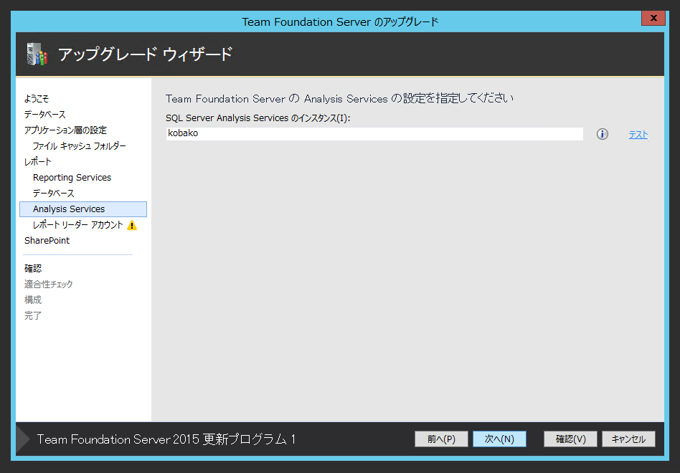Open Reporting Services step
The image size is (680, 473).
click(x=71, y=177)
